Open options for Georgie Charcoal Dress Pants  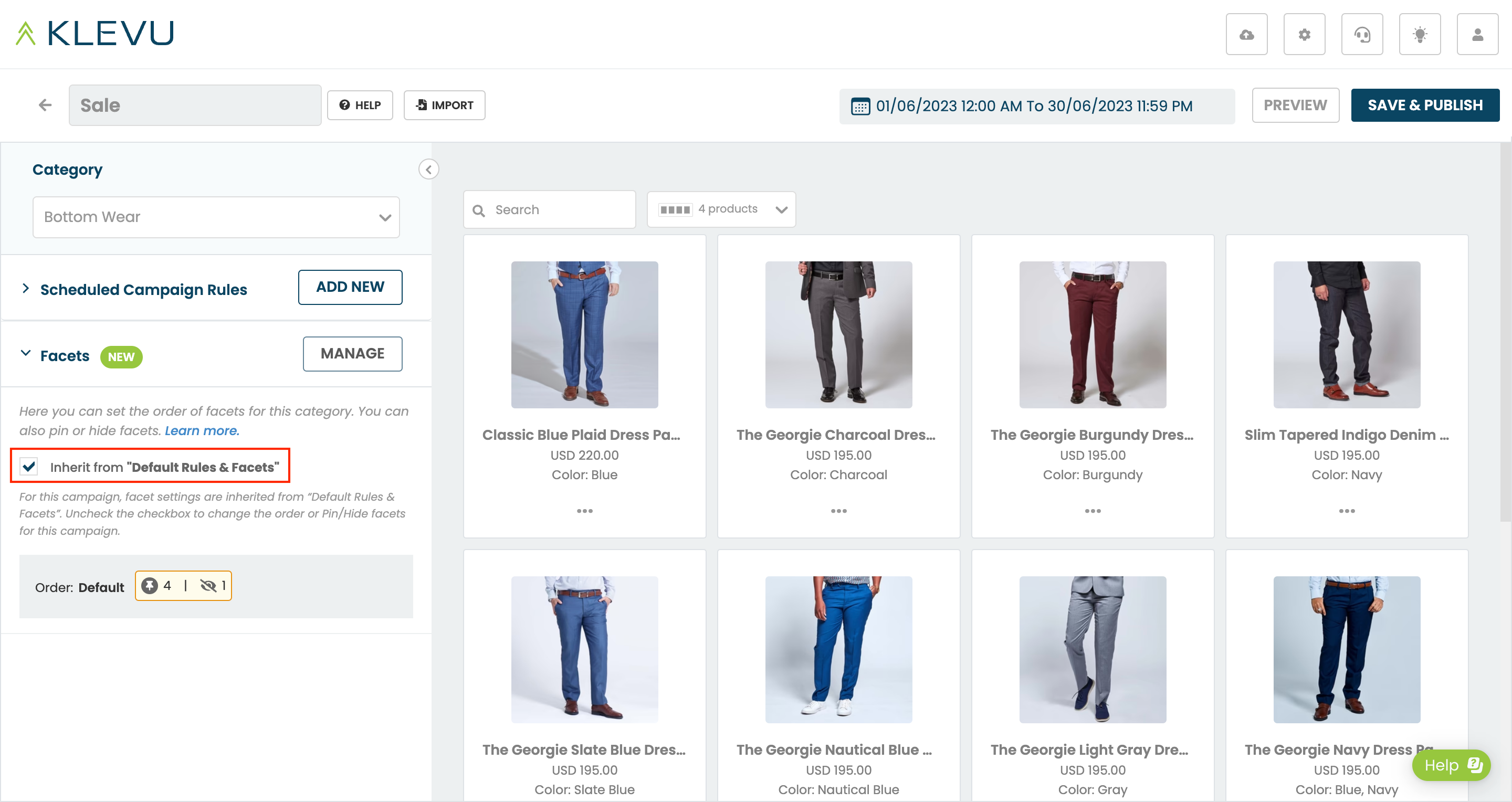839,511
